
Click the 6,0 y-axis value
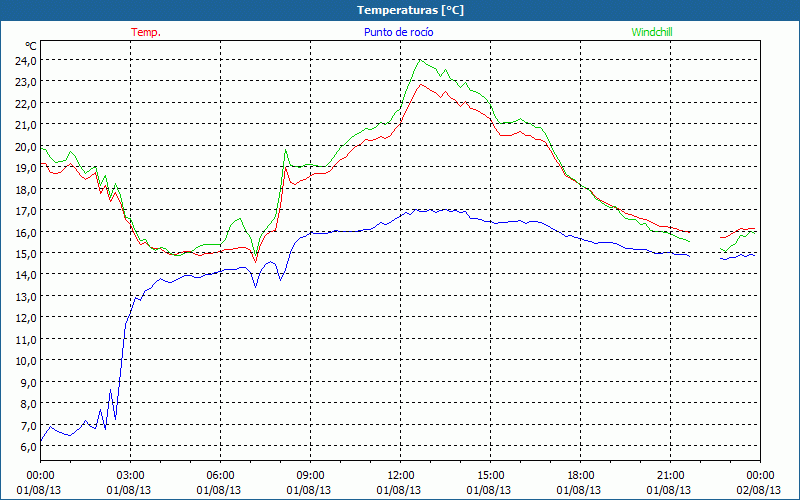(x=29, y=447)
